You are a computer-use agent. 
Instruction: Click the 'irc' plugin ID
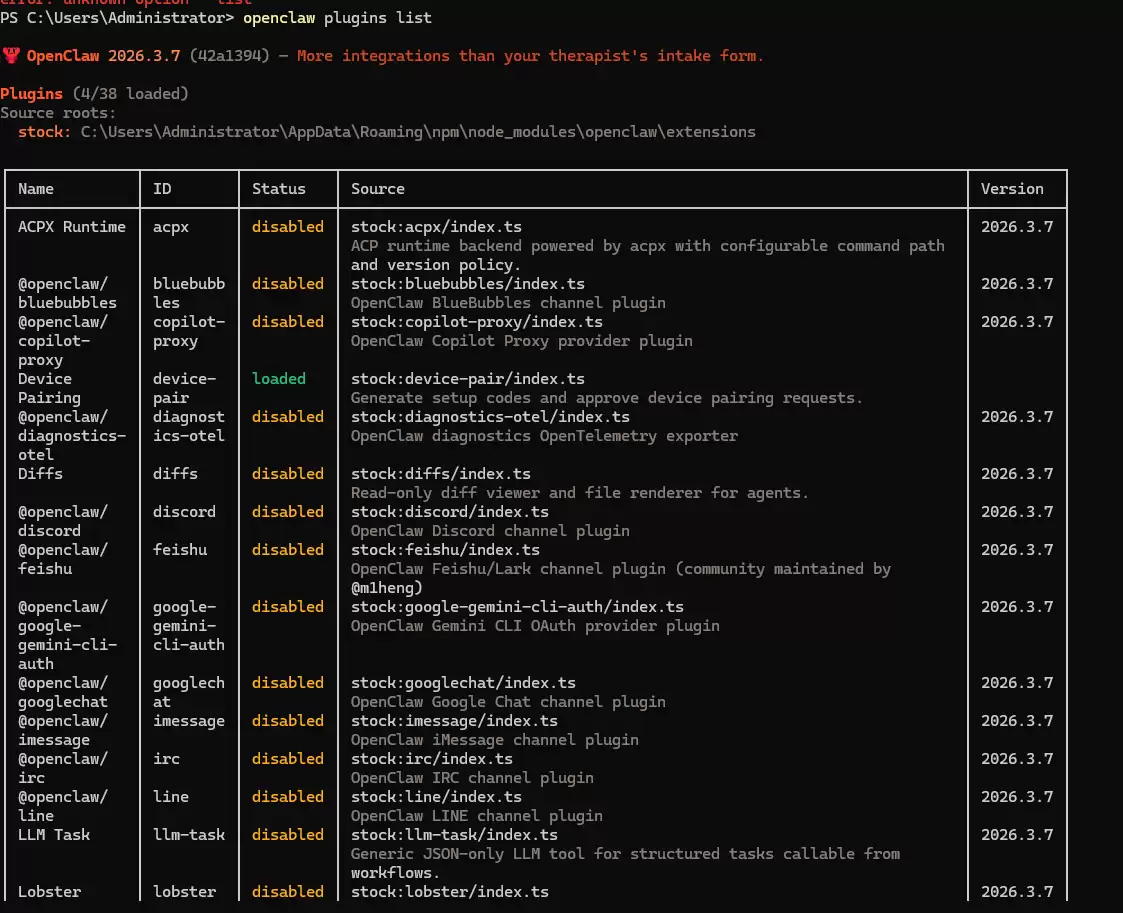166,758
